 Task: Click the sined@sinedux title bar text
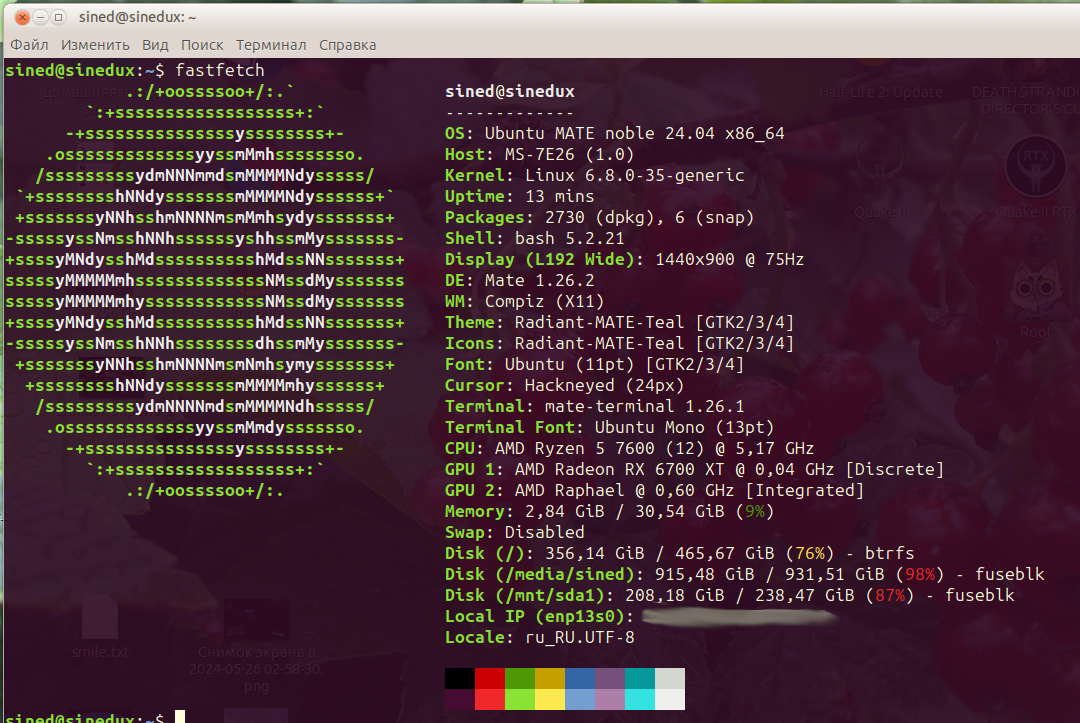137,17
